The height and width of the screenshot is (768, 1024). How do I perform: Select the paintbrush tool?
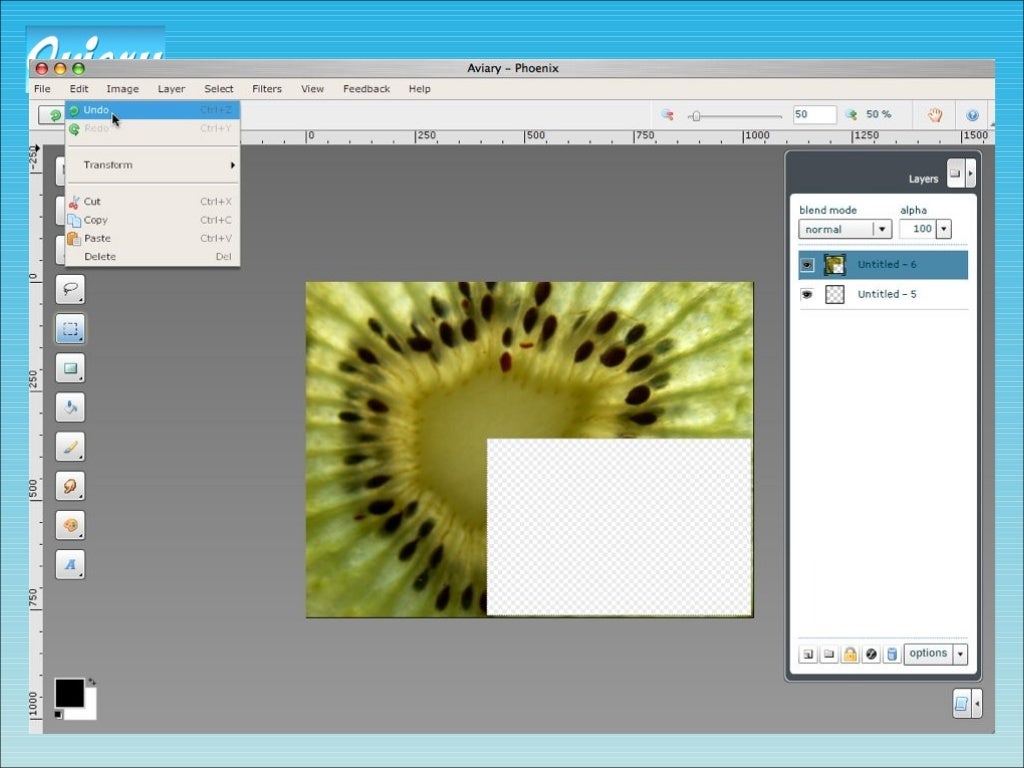click(70, 447)
